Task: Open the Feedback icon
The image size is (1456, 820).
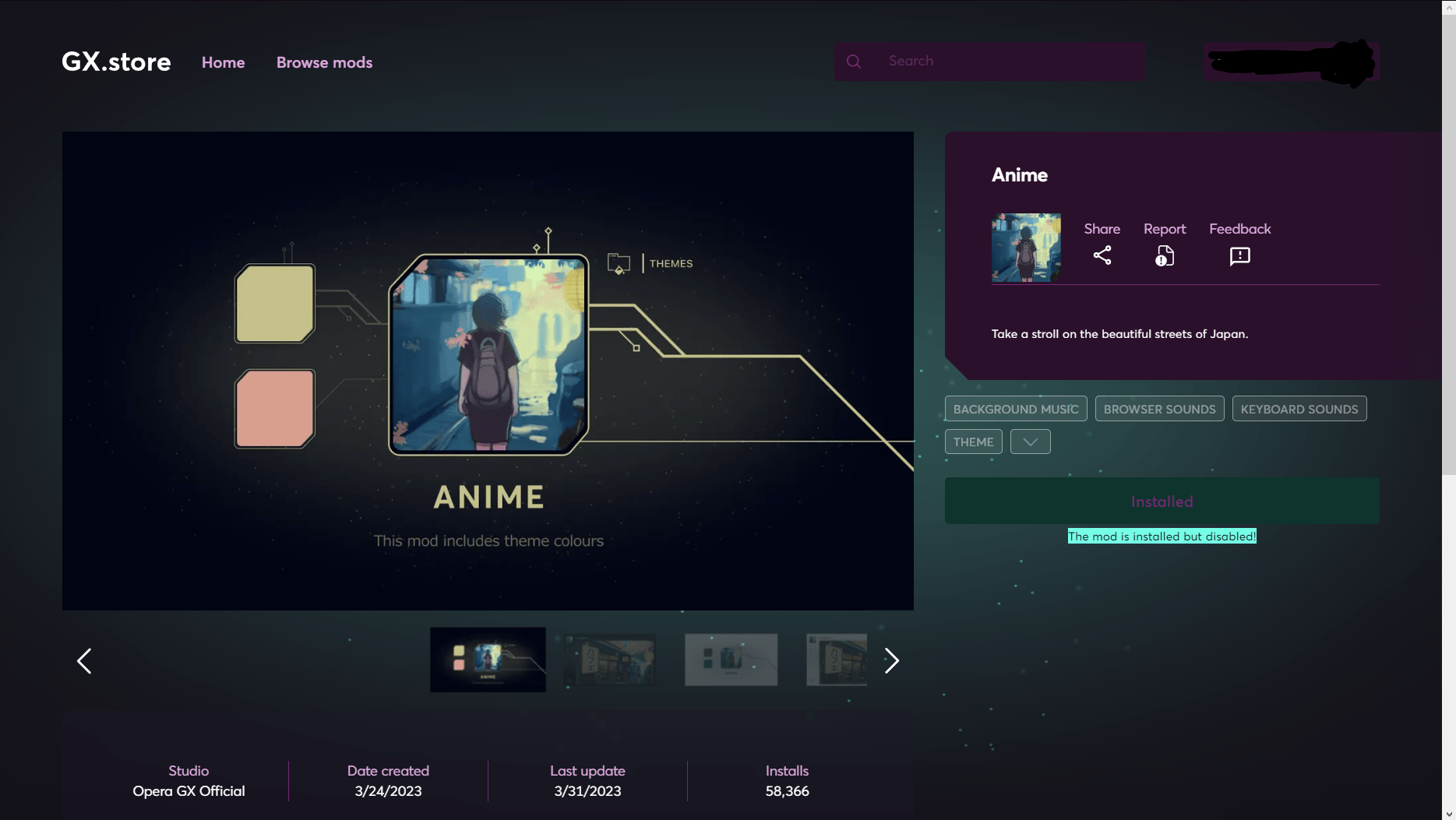Action: tap(1239, 255)
